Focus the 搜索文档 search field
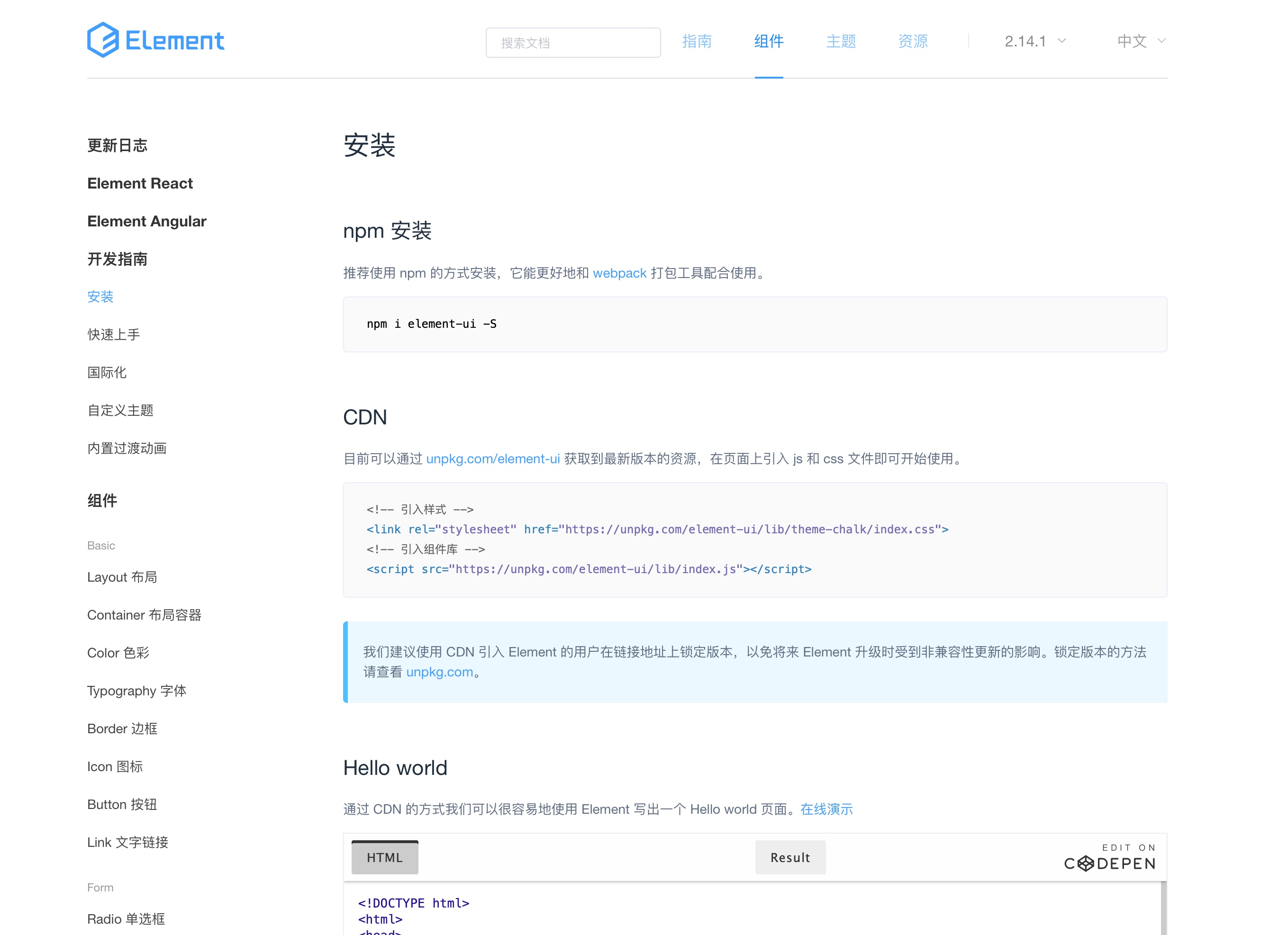Viewport: 1288px width, 935px height. [572, 43]
